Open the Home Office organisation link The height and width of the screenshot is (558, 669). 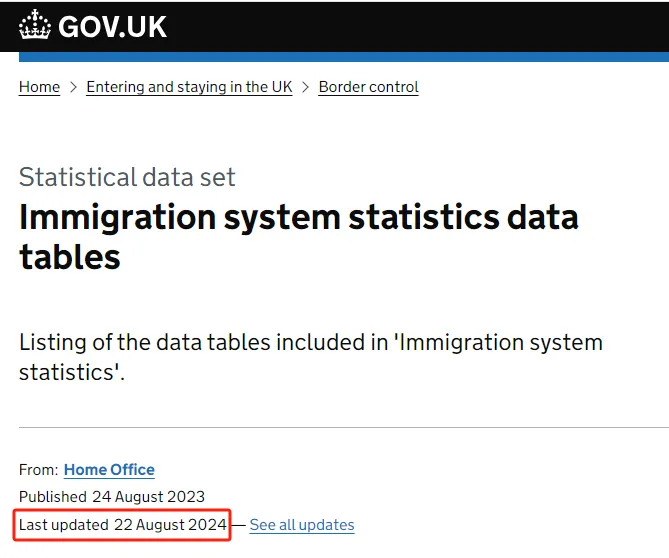(109, 470)
